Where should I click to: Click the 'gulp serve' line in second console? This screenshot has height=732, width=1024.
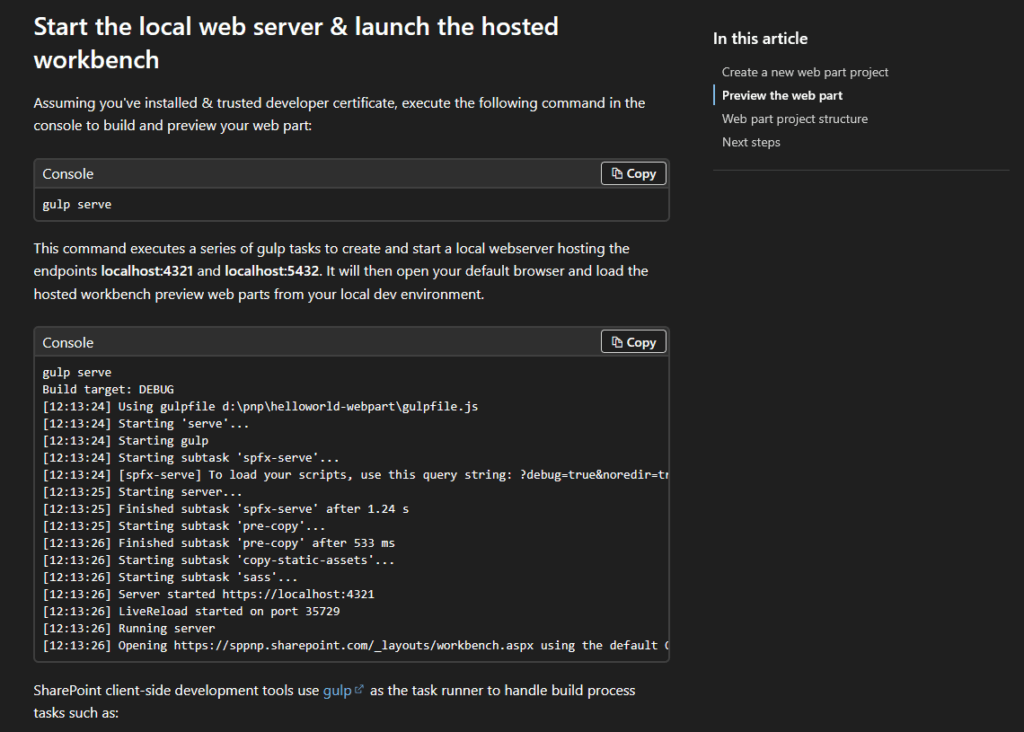77,372
